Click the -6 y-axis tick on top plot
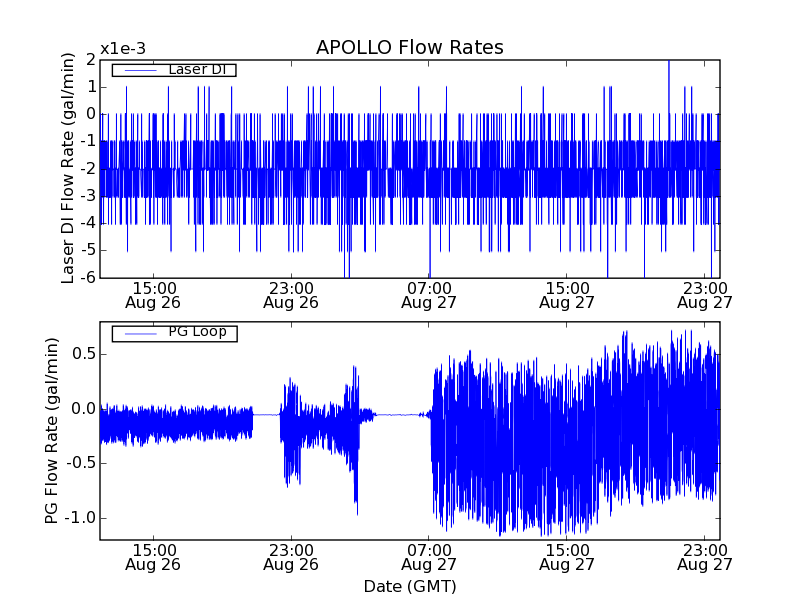This screenshot has width=800, height=600. click(x=87, y=277)
